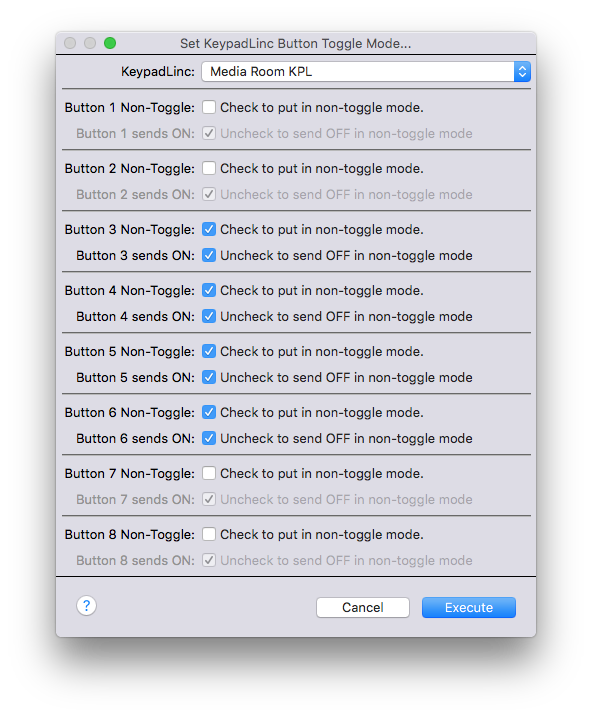Click the green zoom window button
592x717 pixels.
[110, 43]
